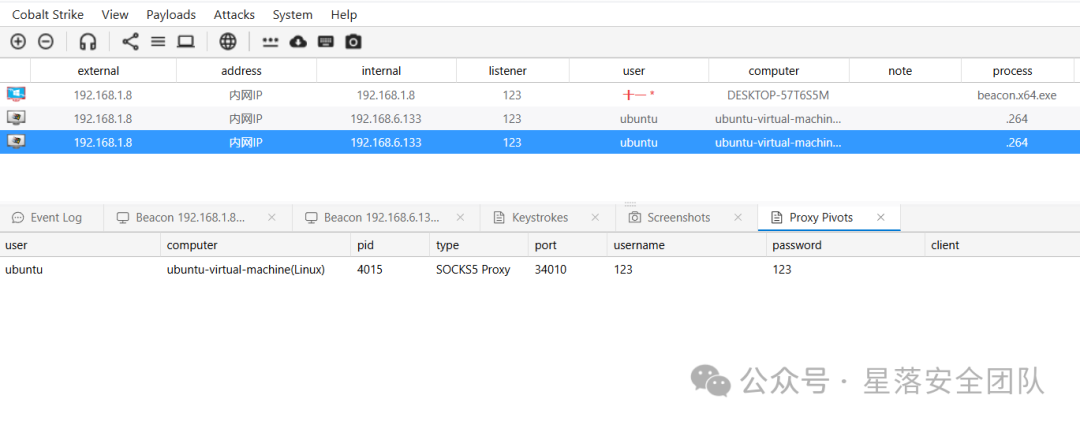The image size is (1080, 425).
Task: Click the beacon icon of the highlighted ubuntu row
Action: pyautogui.click(x=16, y=142)
